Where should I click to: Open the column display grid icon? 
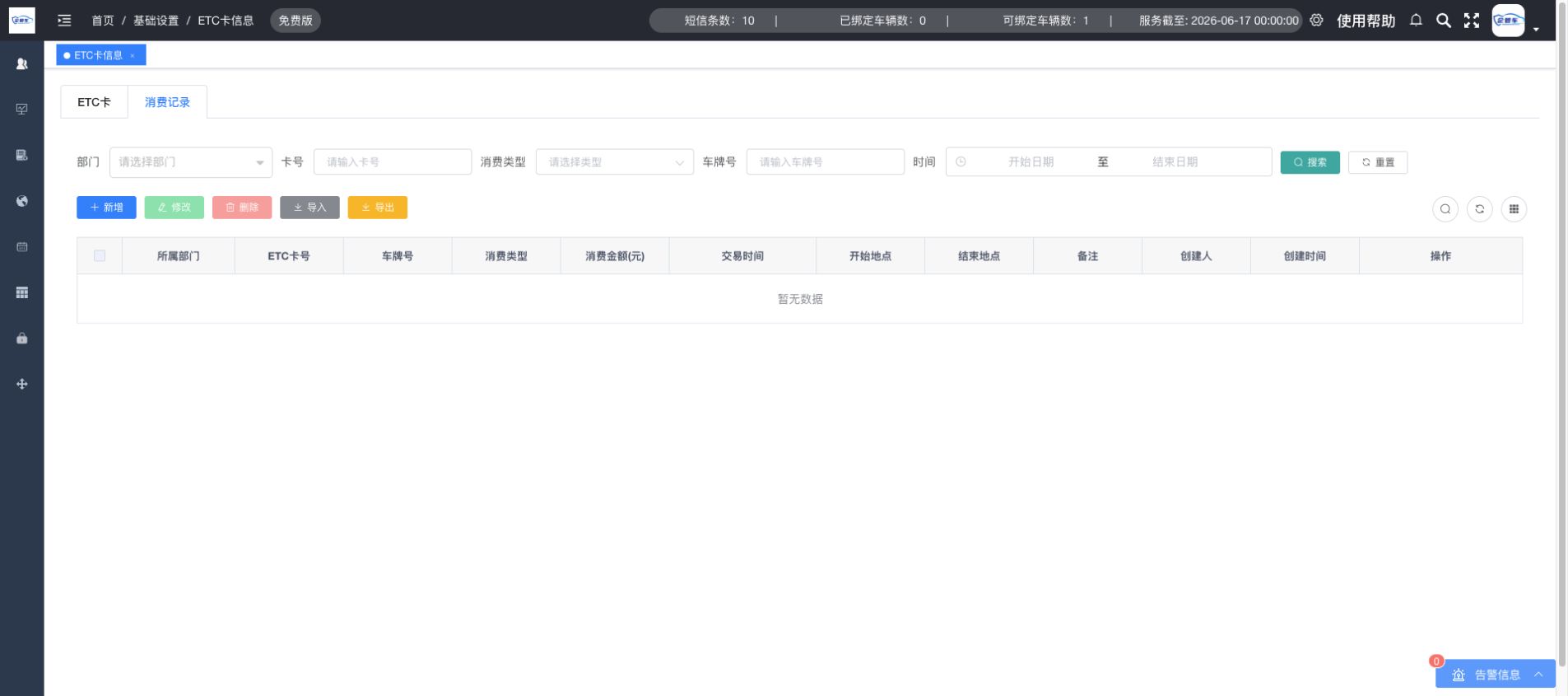(x=1514, y=209)
